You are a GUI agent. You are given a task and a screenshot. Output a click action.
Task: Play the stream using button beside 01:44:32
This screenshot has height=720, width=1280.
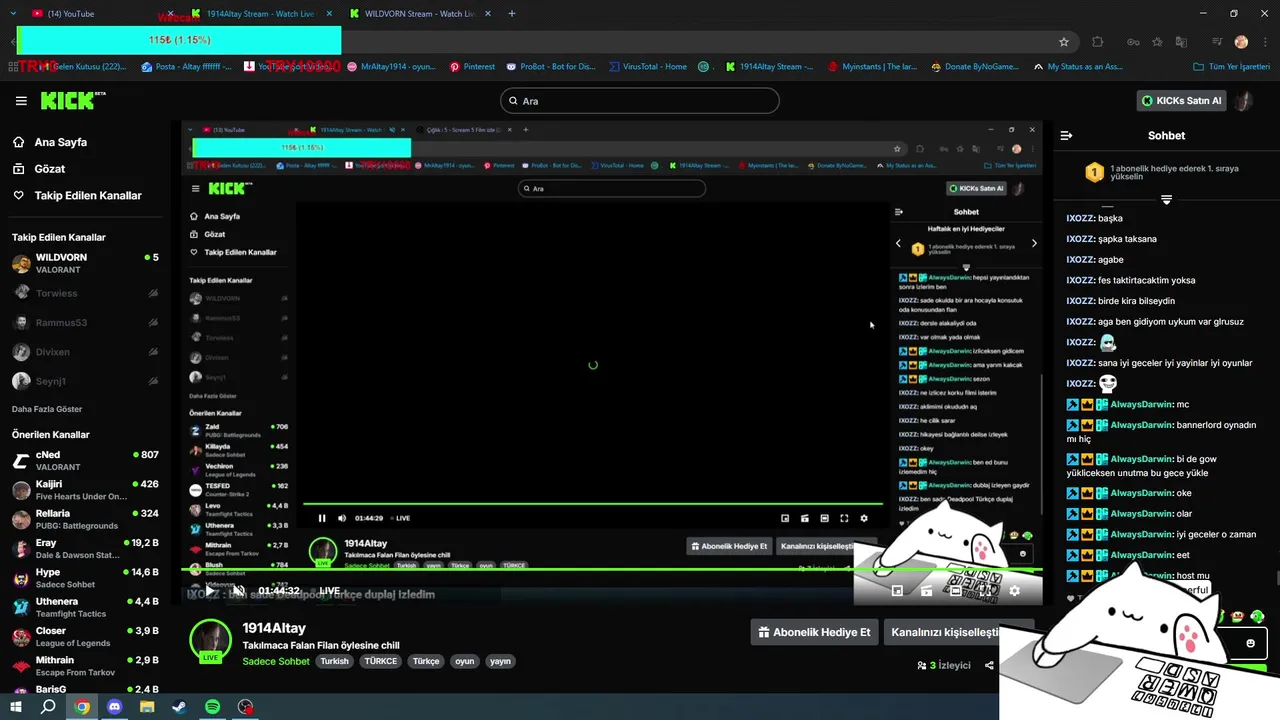pos(210,591)
